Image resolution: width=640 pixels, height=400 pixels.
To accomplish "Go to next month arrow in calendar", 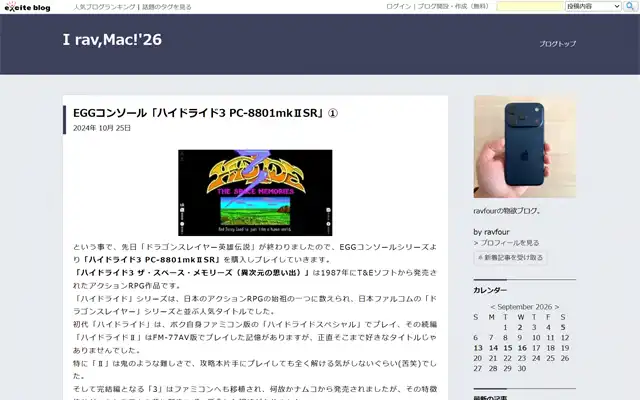I will 557,307.
